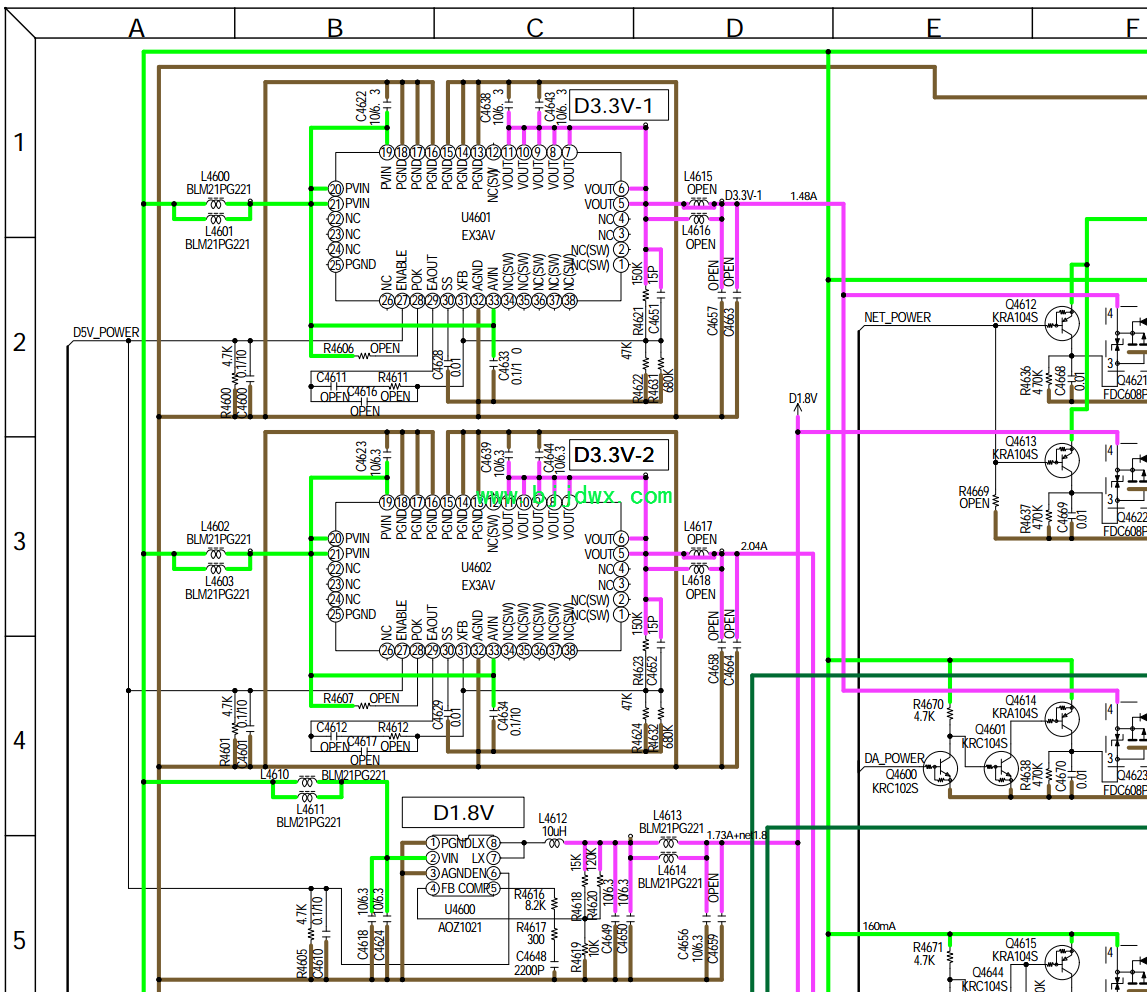Select the L4612 10uH inductor label
The width and height of the screenshot is (1147, 992).
[x=553, y=825]
